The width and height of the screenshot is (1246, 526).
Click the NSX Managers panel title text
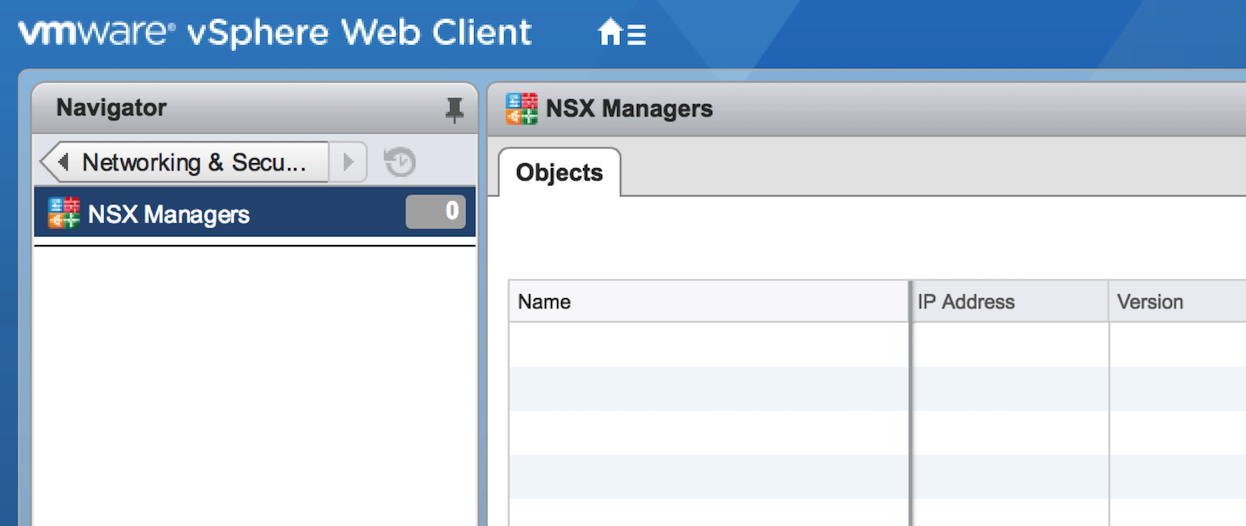[629, 109]
